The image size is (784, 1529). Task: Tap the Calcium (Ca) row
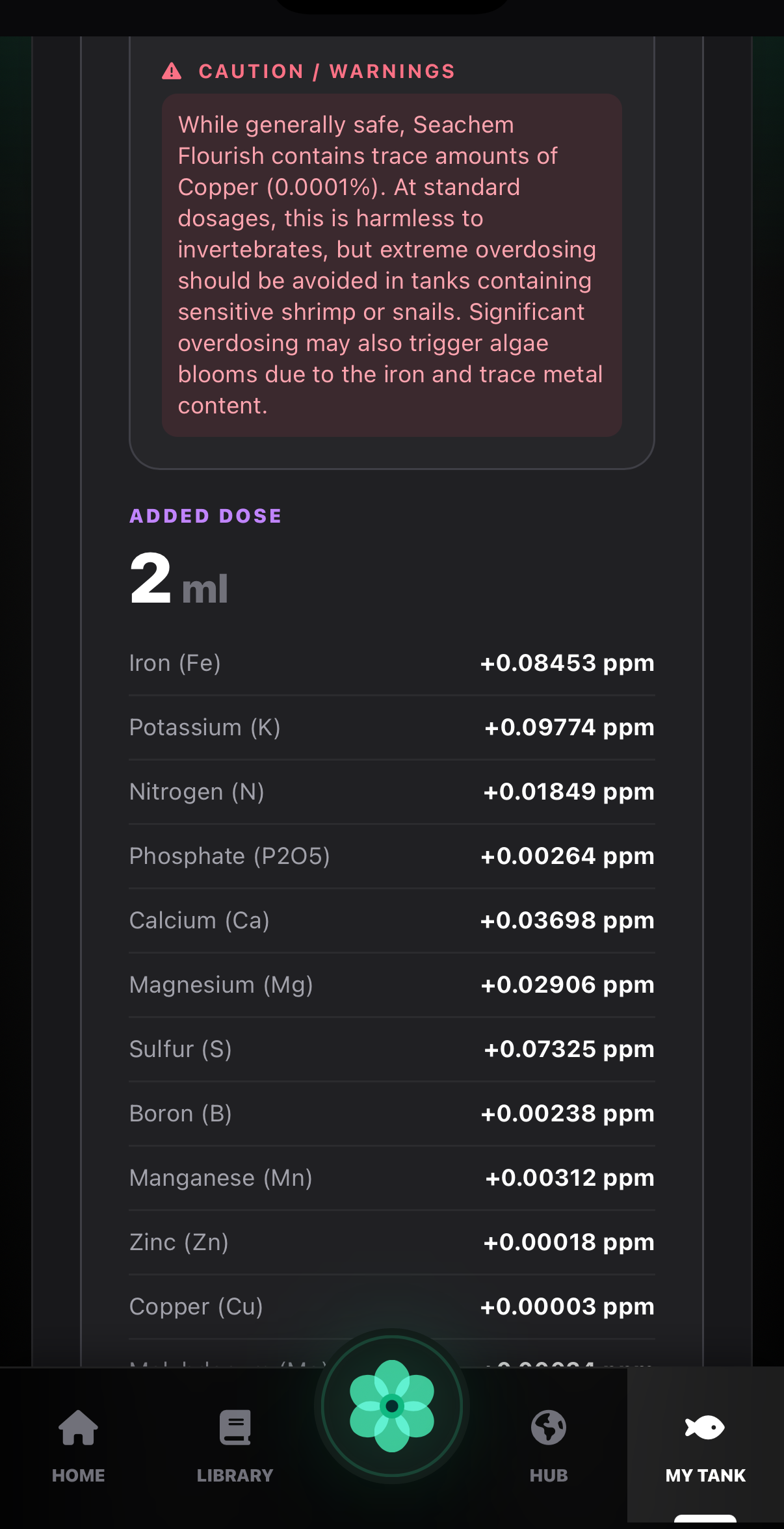point(391,921)
